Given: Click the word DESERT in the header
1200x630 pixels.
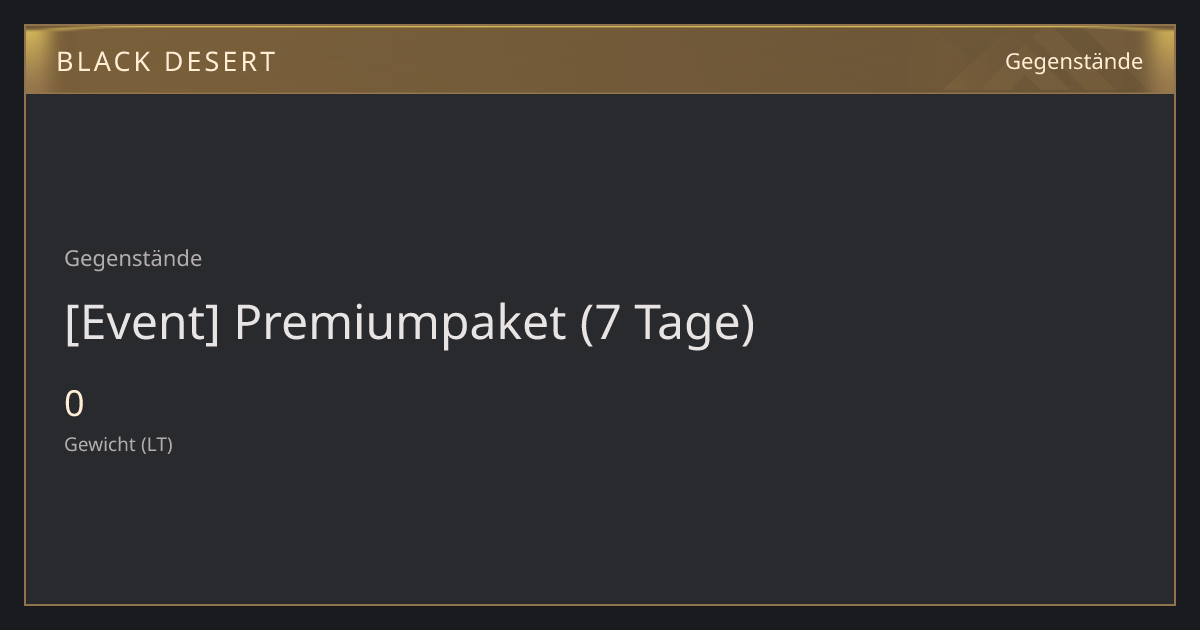Looking at the screenshot, I should 219,62.
